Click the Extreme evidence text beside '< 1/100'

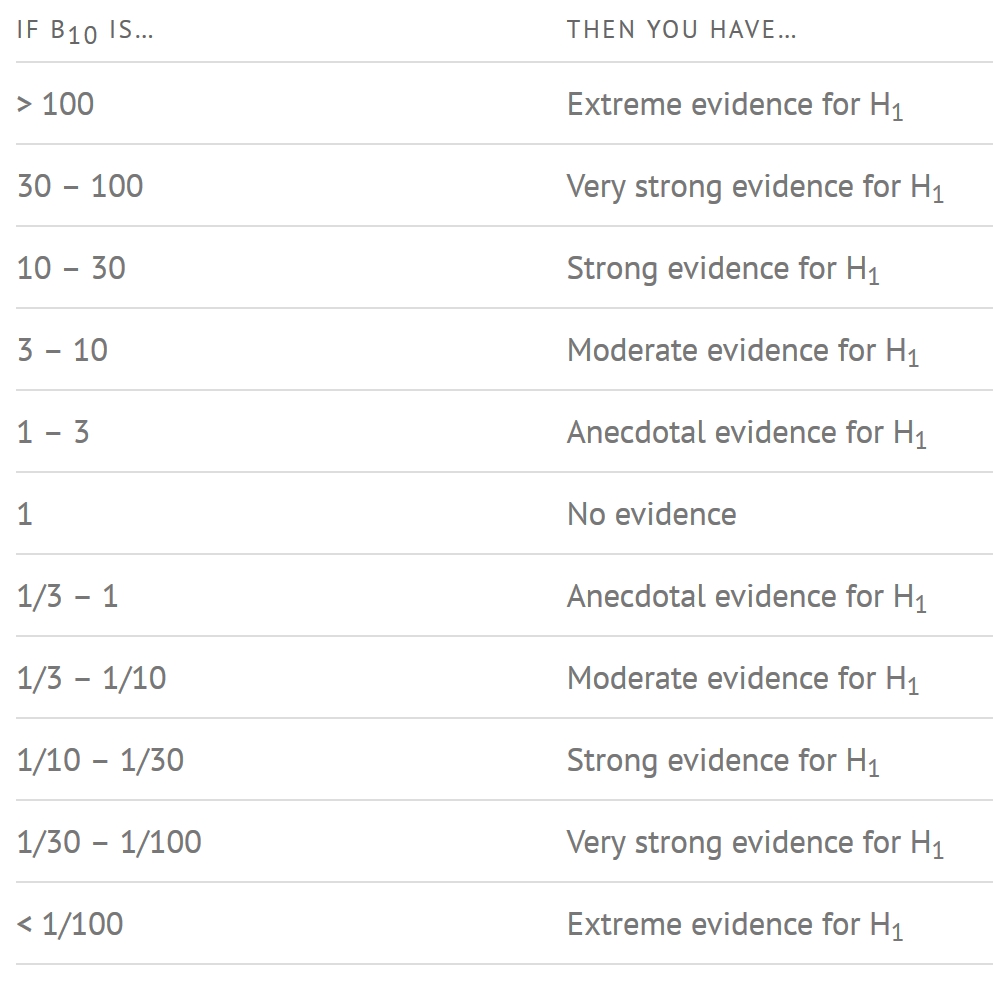click(734, 925)
